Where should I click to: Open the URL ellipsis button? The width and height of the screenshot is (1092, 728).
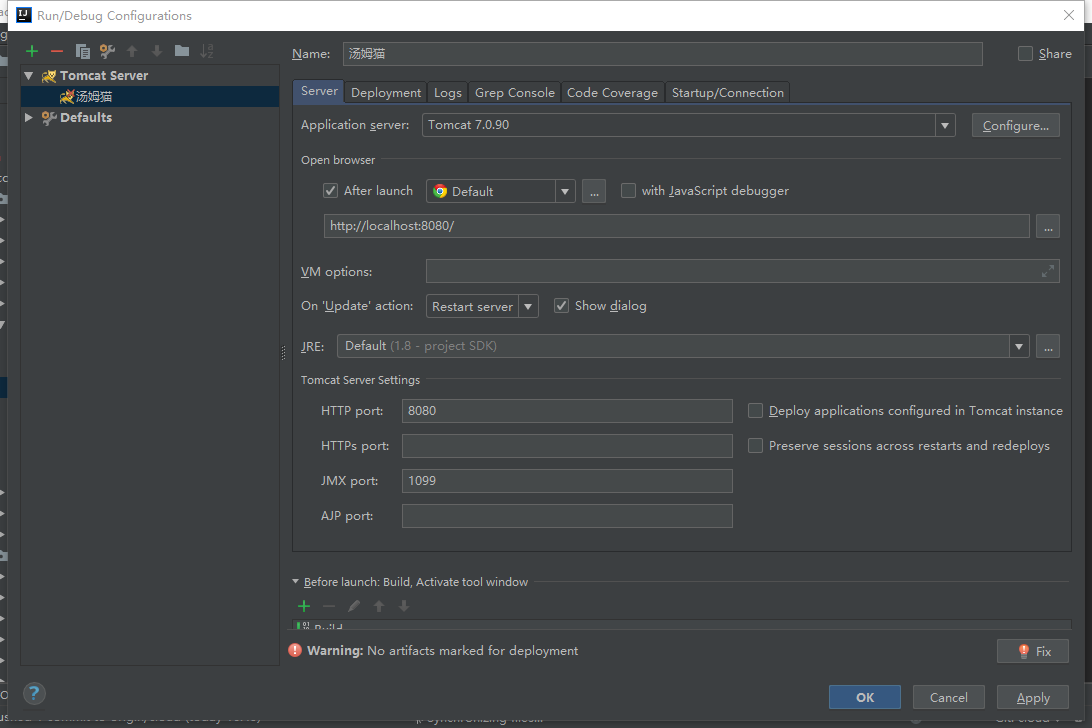pyautogui.click(x=1048, y=226)
